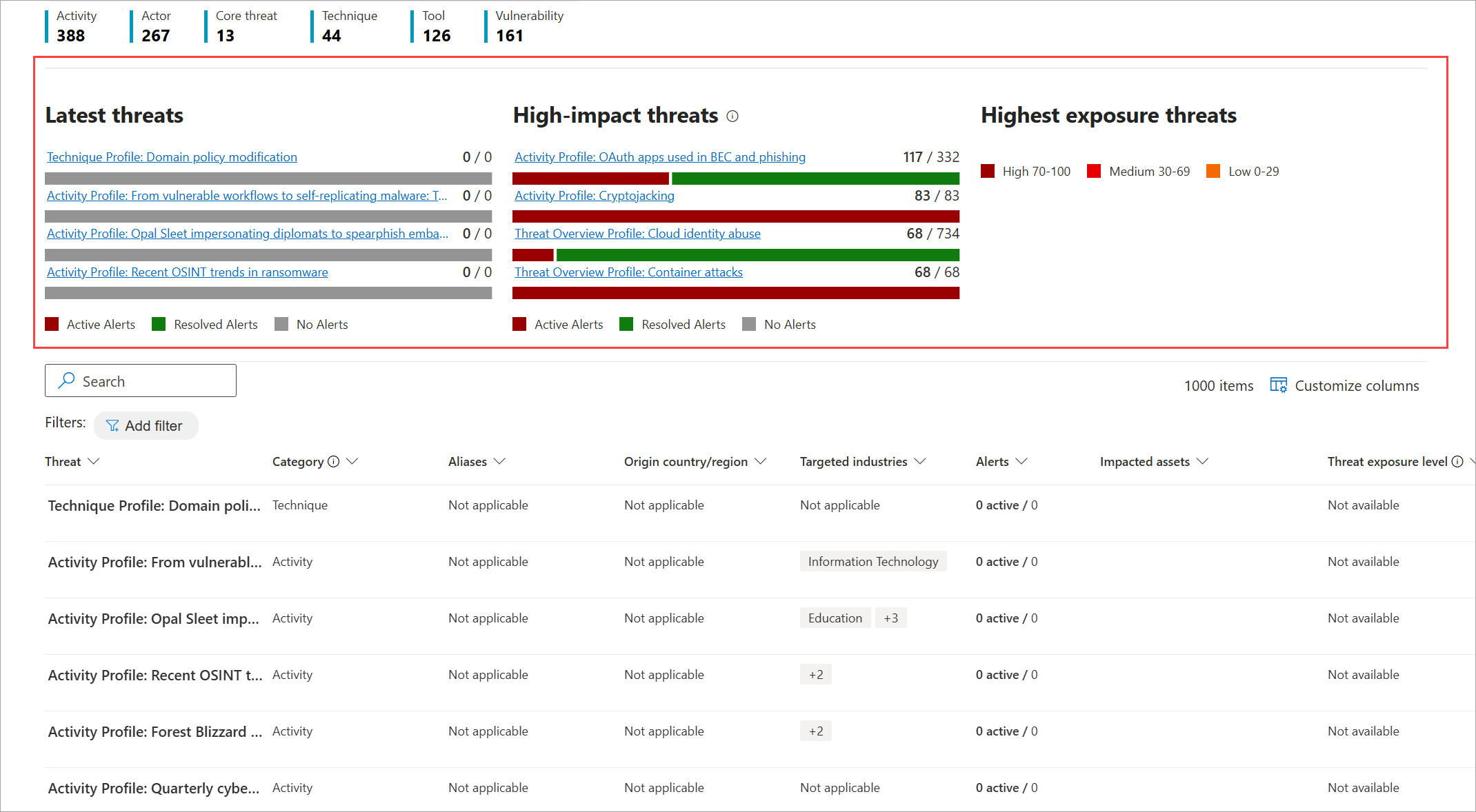Expand Origin country/region column chevron

pos(761,461)
